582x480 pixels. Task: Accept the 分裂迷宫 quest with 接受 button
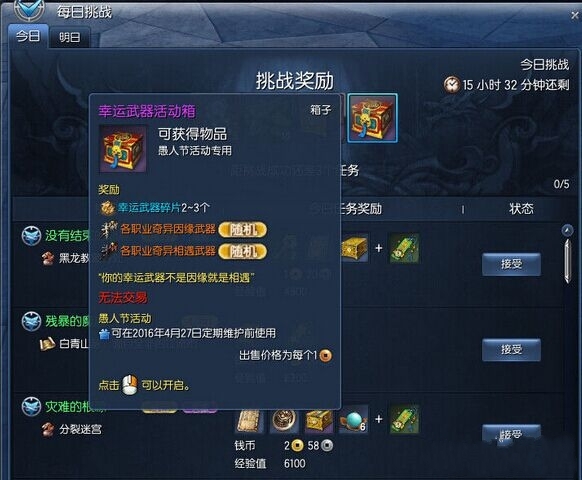[511, 434]
